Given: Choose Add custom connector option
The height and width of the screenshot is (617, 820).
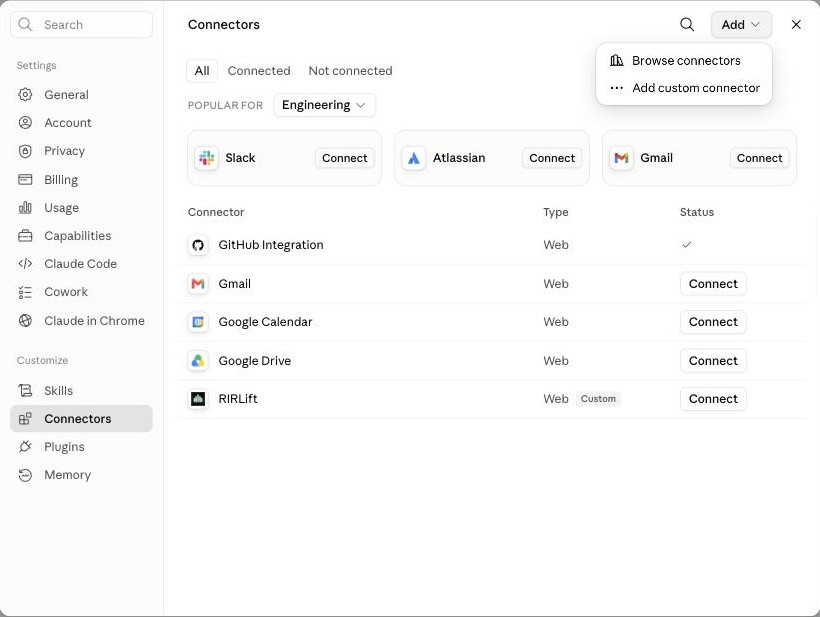Looking at the screenshot, I should [684, 88].
